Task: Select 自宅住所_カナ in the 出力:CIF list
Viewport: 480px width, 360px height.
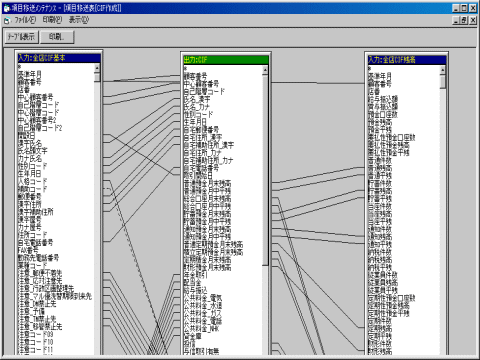Action: pos(202,153)
